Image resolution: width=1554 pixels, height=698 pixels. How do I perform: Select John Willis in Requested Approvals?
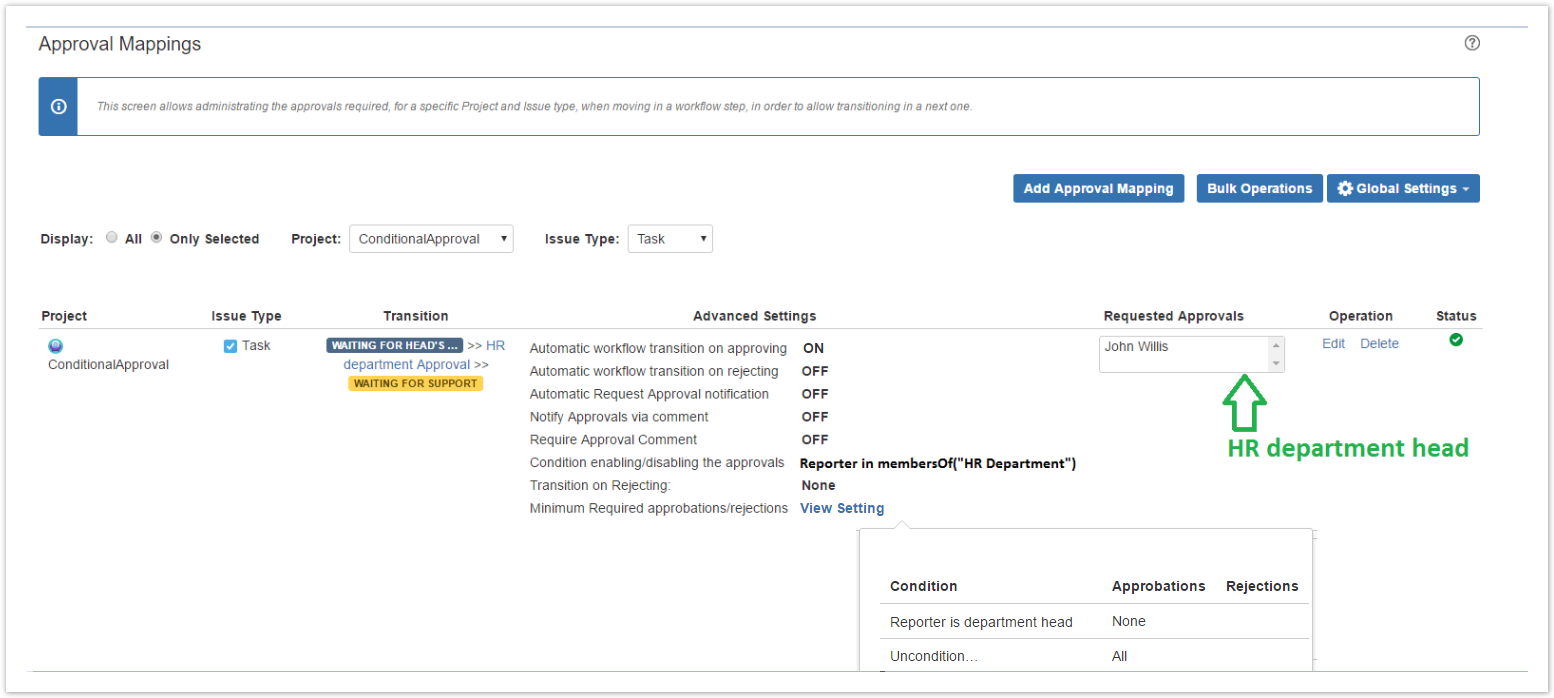pos(1136,347)
